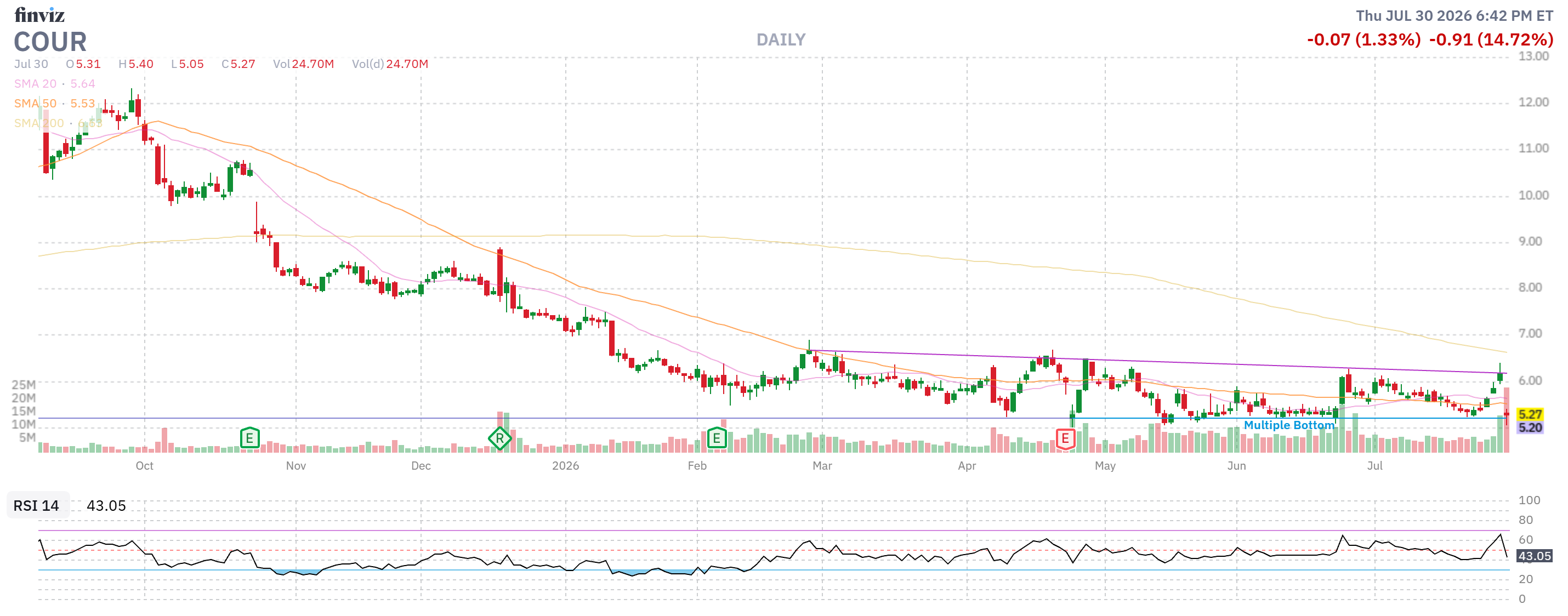Click the 5M volume axis label
Screen dimensions: 1568x616
coord(27,437)
